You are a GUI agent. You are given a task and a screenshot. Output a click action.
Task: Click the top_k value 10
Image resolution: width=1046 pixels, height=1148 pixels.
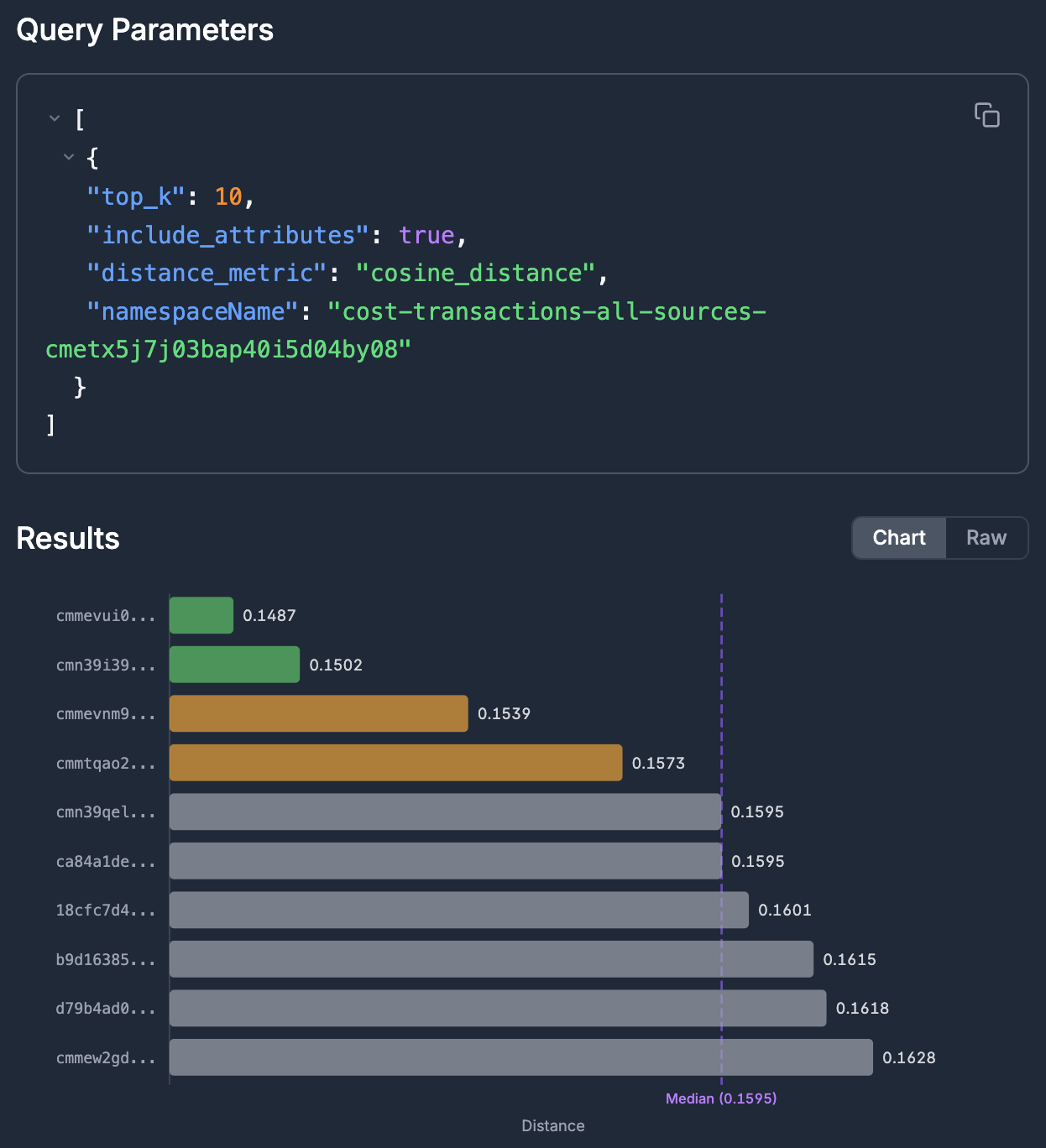click(x=228, y=196)
